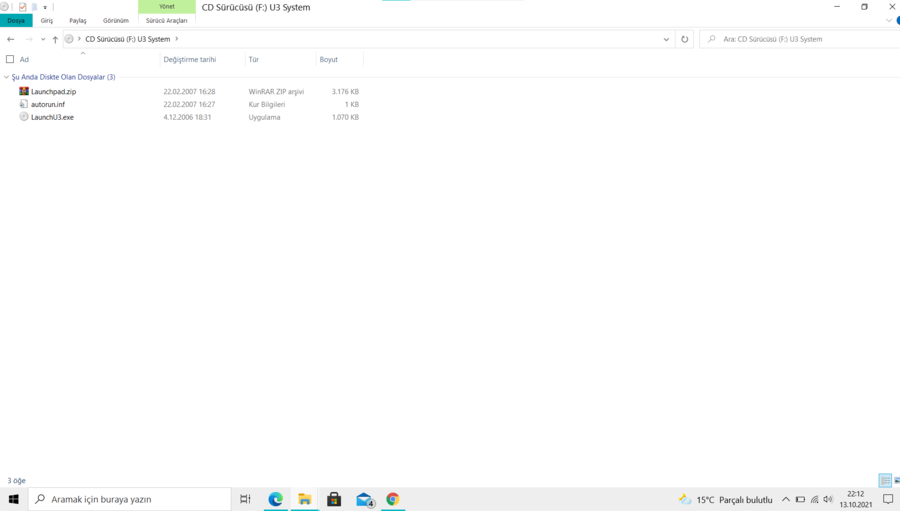Click the Uygulama type cell
The width and height of the screenshot is (900, 511).
click(x=264, y=117)
